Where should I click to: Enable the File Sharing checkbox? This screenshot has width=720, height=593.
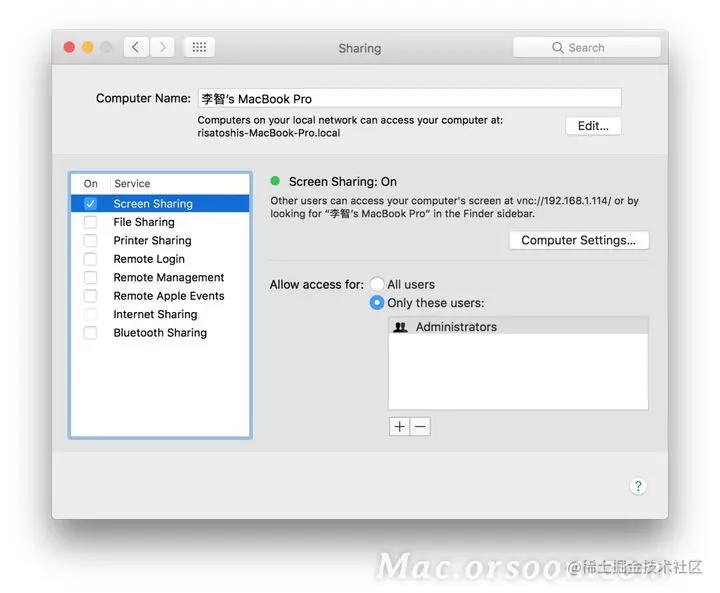pyautogui.click(x=90, y=222)
